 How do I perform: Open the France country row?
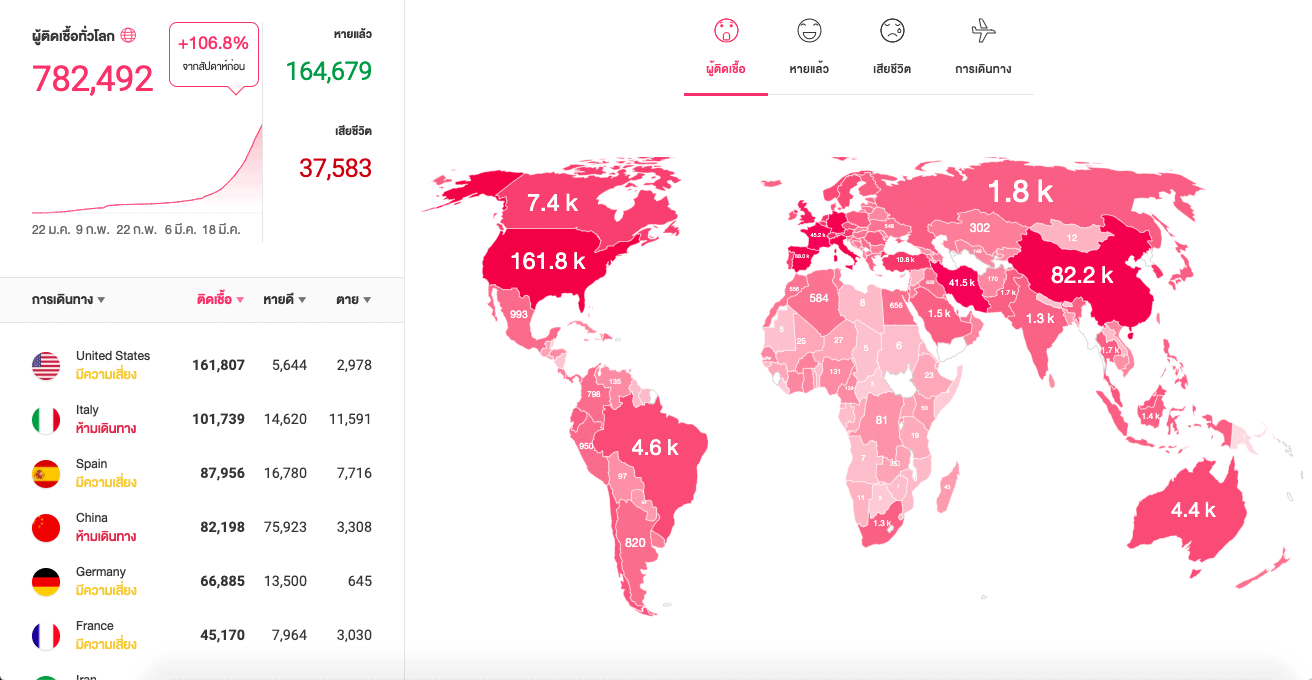[200, 635]
